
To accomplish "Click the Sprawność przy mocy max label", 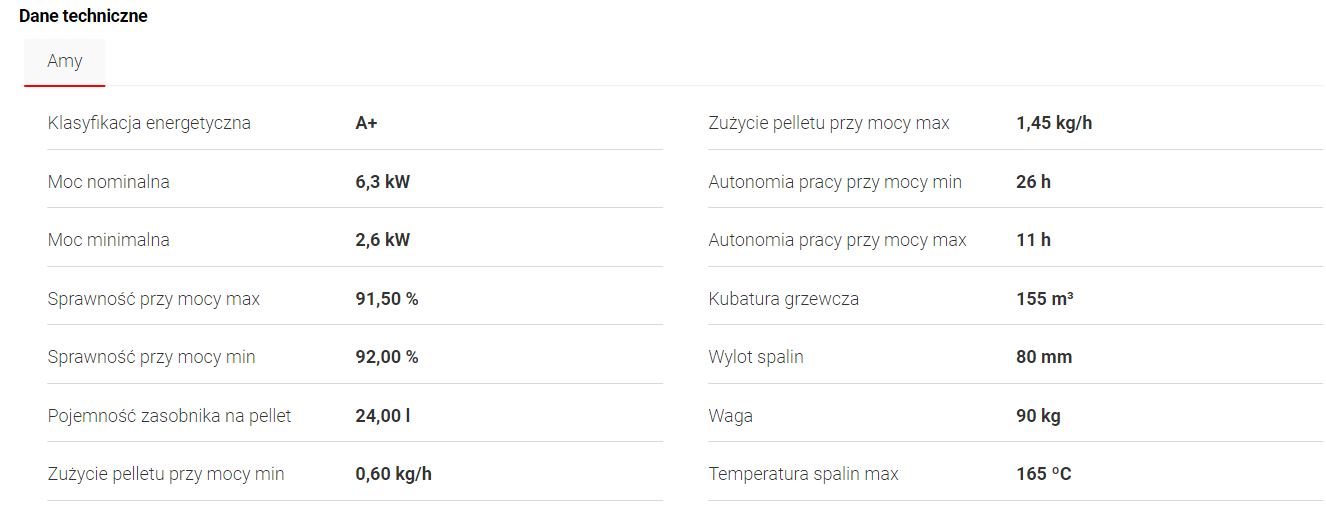I will pos(153,299).
